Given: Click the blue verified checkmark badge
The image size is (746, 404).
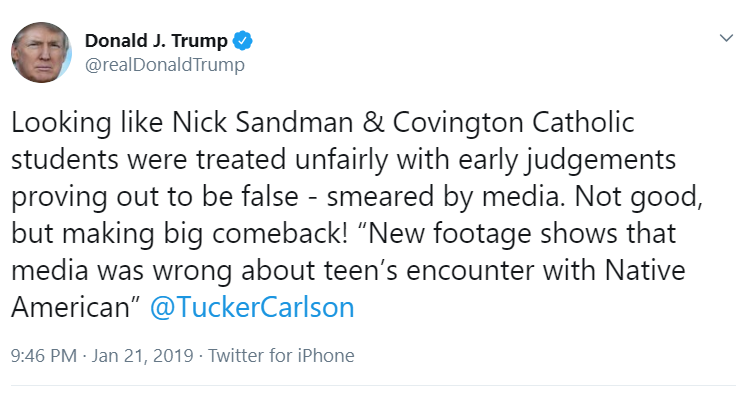Looking at the screenshot, I should (x=243, y=41).
